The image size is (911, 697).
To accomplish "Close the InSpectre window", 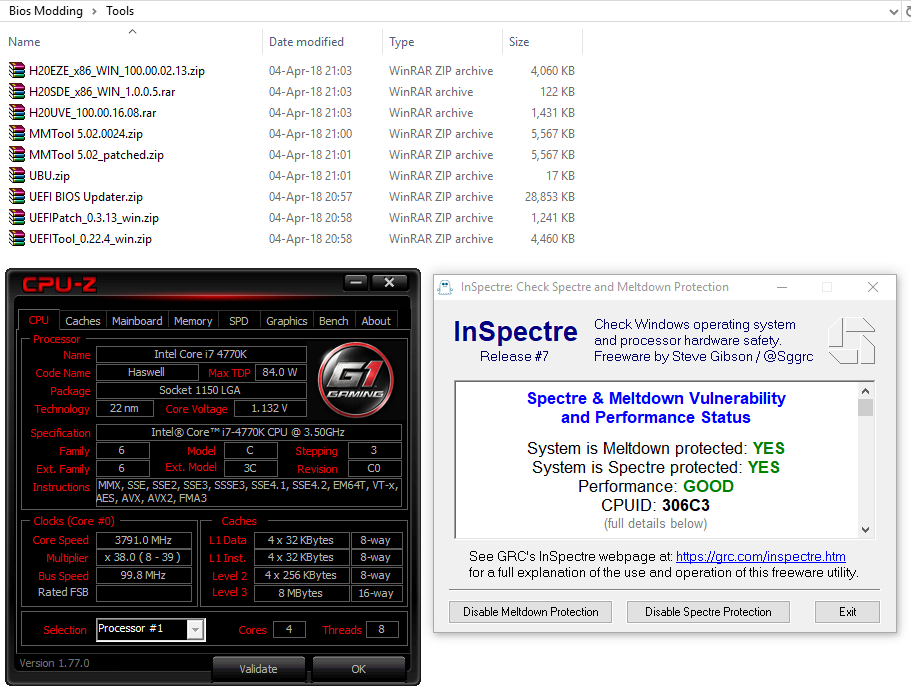I will (873, 287).
